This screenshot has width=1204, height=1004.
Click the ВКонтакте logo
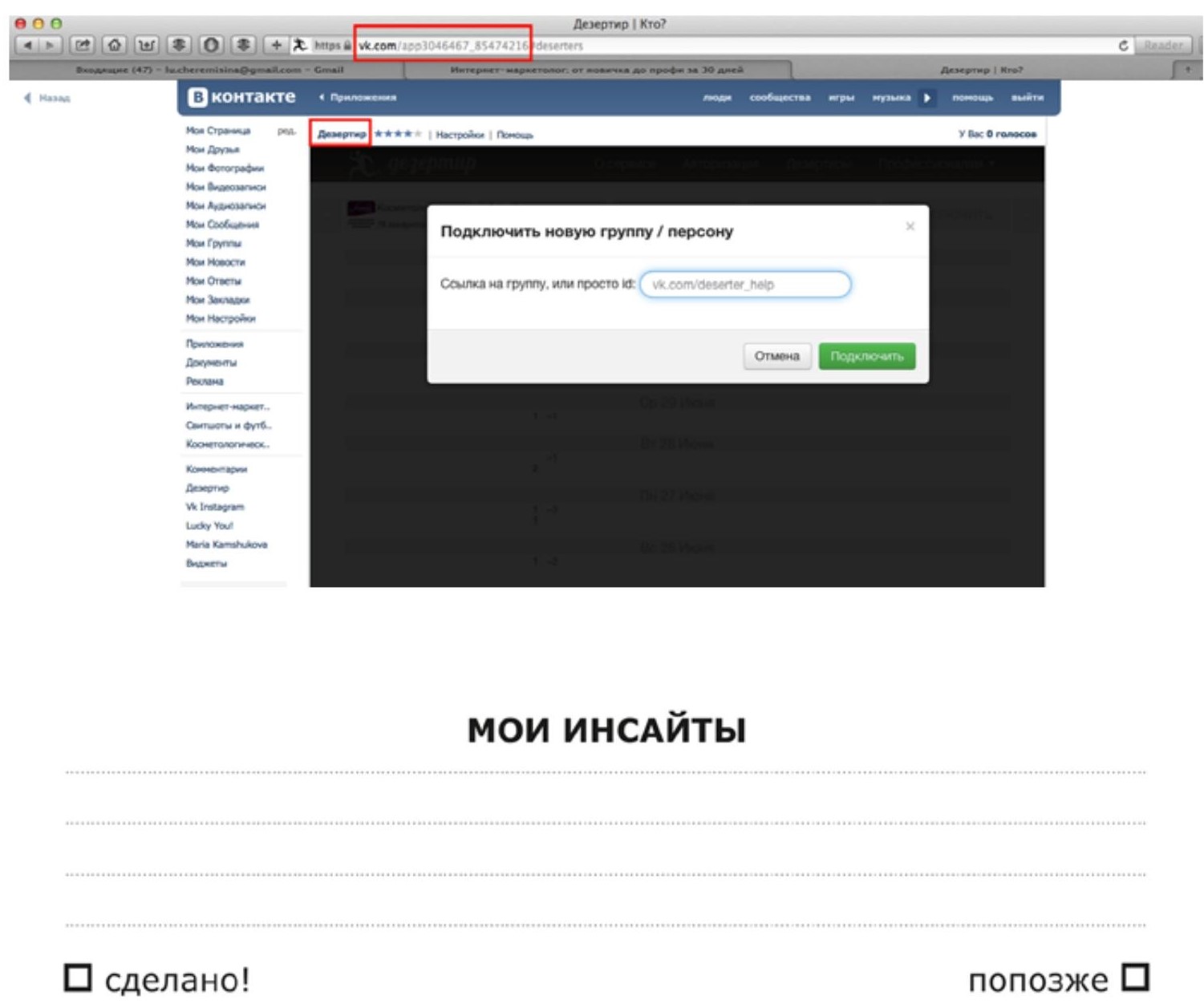coord(241,97)
